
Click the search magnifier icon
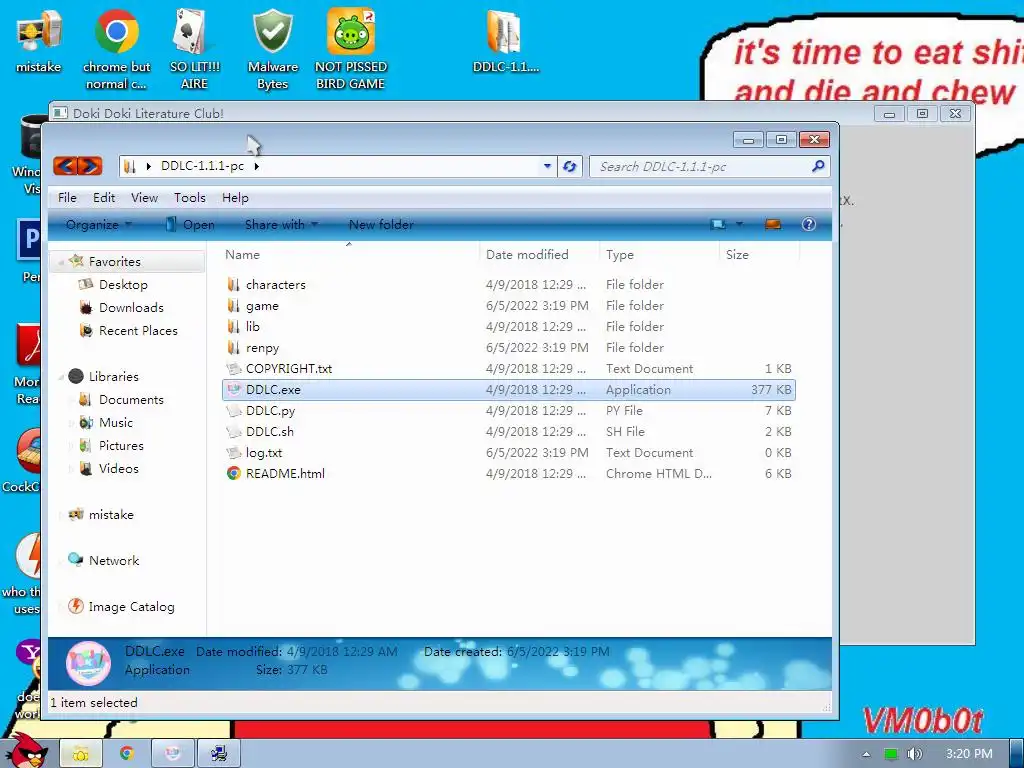click(818, 167)
